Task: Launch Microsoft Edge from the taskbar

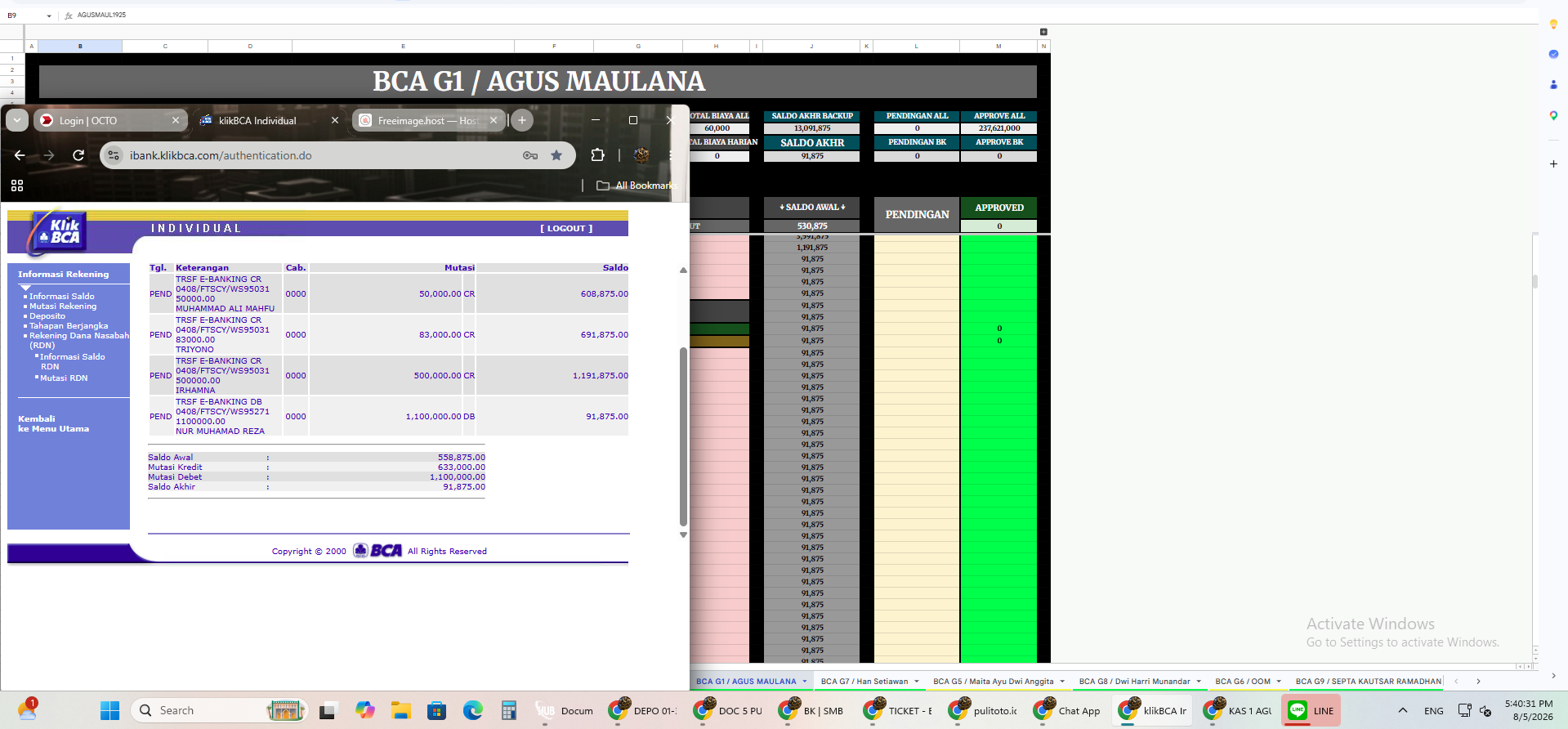Action: click(x=473, y=710)
